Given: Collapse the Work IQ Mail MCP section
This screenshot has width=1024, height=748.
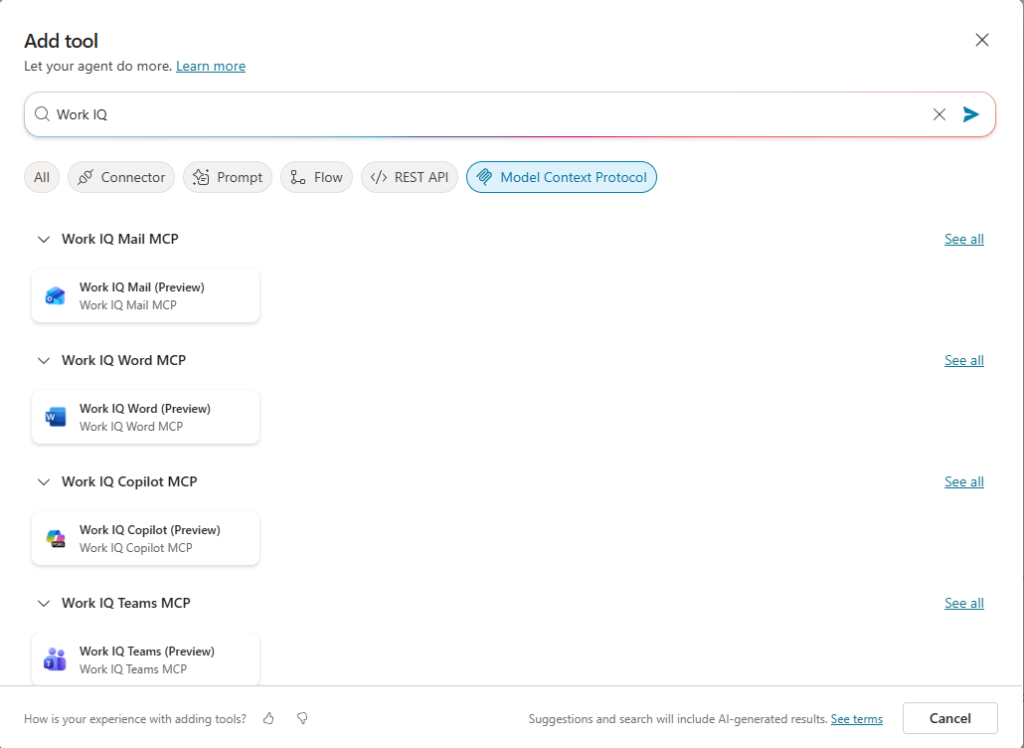Looking at the screenshot, I should [44, 239].
